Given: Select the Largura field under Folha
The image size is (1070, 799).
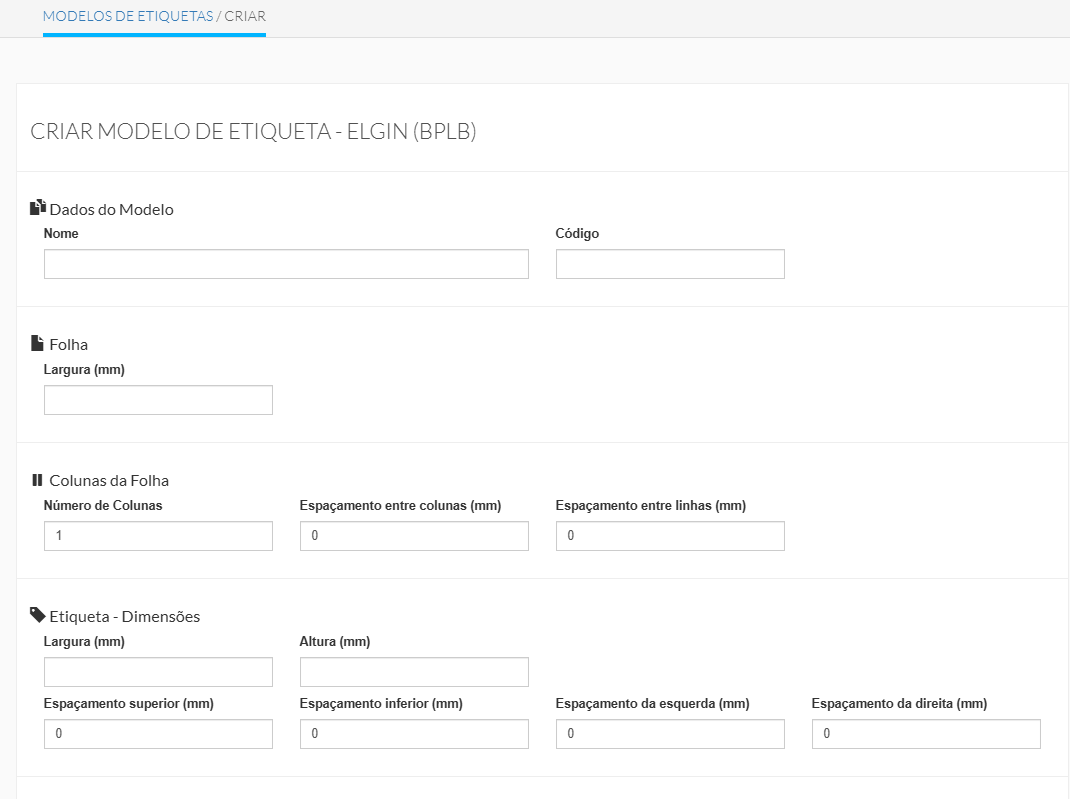Looking at the screenshot, I should coord(158,400).
